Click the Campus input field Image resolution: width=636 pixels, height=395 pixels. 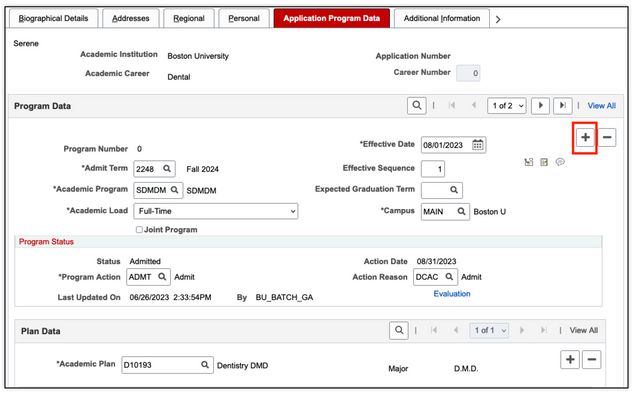click(x=445, y=211)
